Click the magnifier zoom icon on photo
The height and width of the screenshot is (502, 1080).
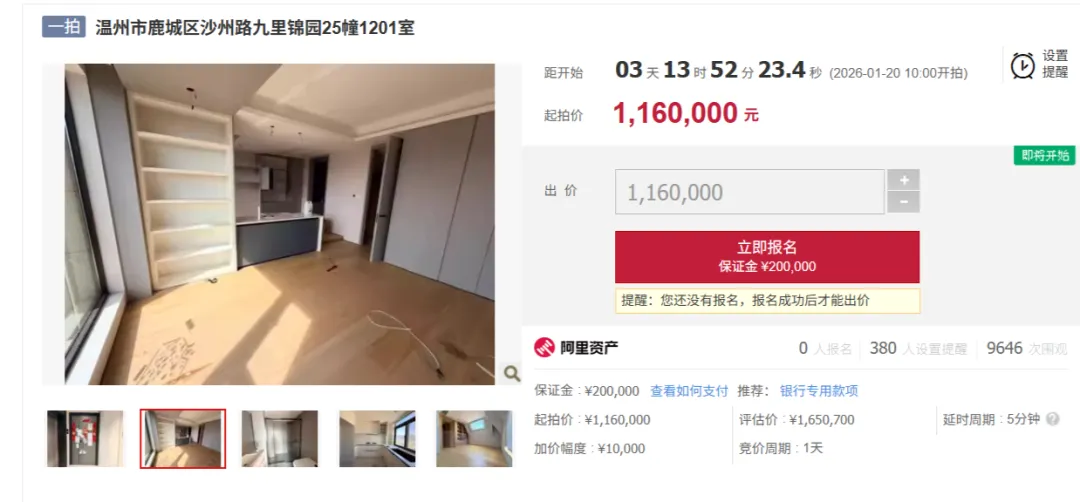coord(512,373)
